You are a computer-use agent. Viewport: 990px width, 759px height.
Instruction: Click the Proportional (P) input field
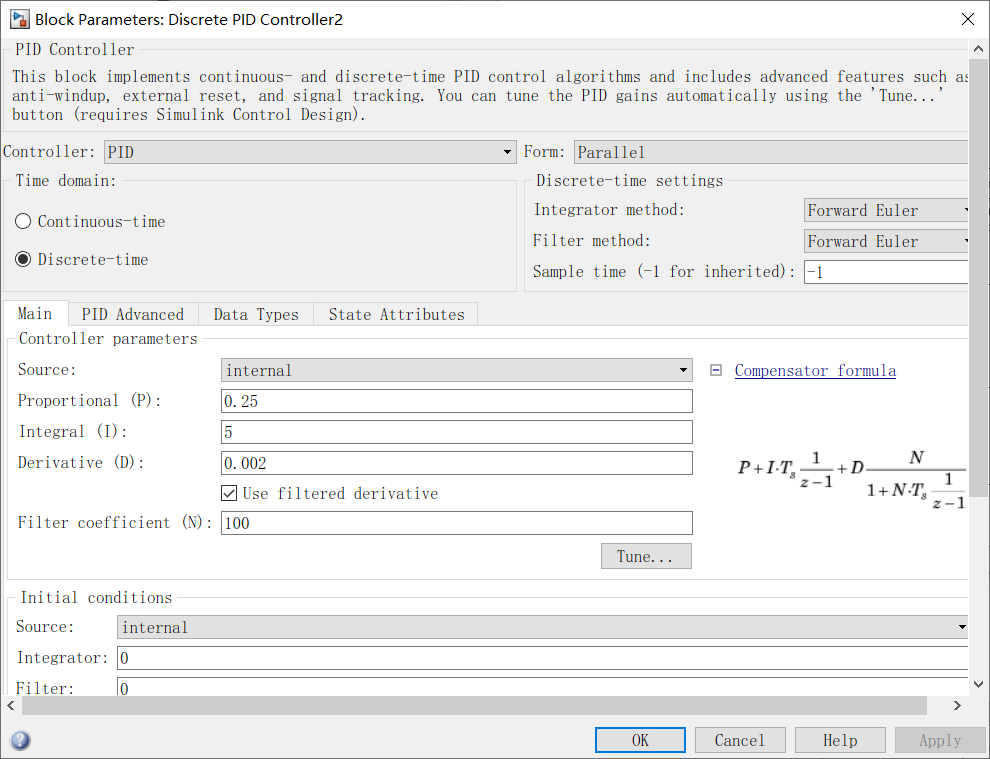456,401
